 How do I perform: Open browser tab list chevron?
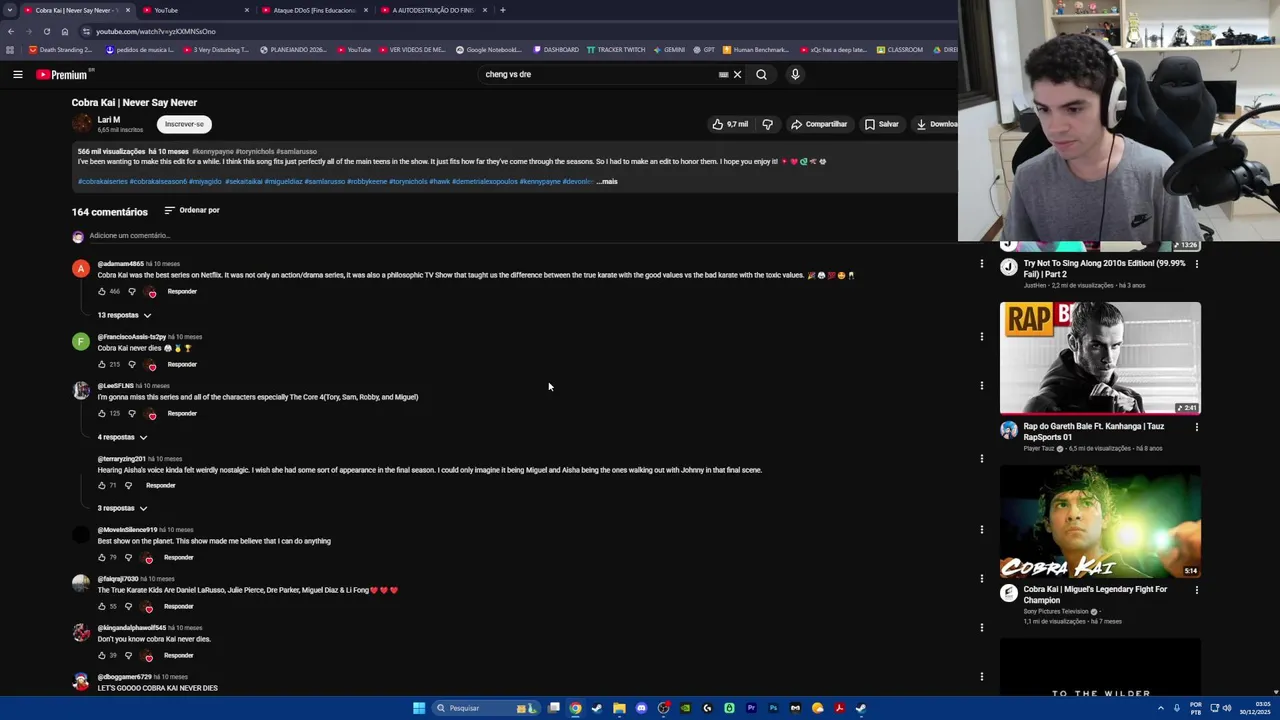pos(9,10)
